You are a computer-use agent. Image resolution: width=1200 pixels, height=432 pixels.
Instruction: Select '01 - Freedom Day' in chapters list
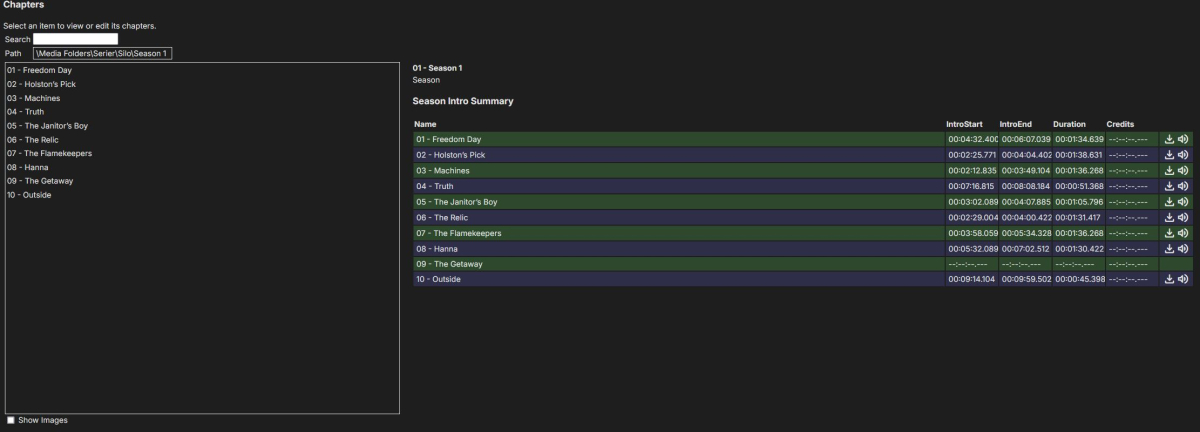click(x=39, y=71)
